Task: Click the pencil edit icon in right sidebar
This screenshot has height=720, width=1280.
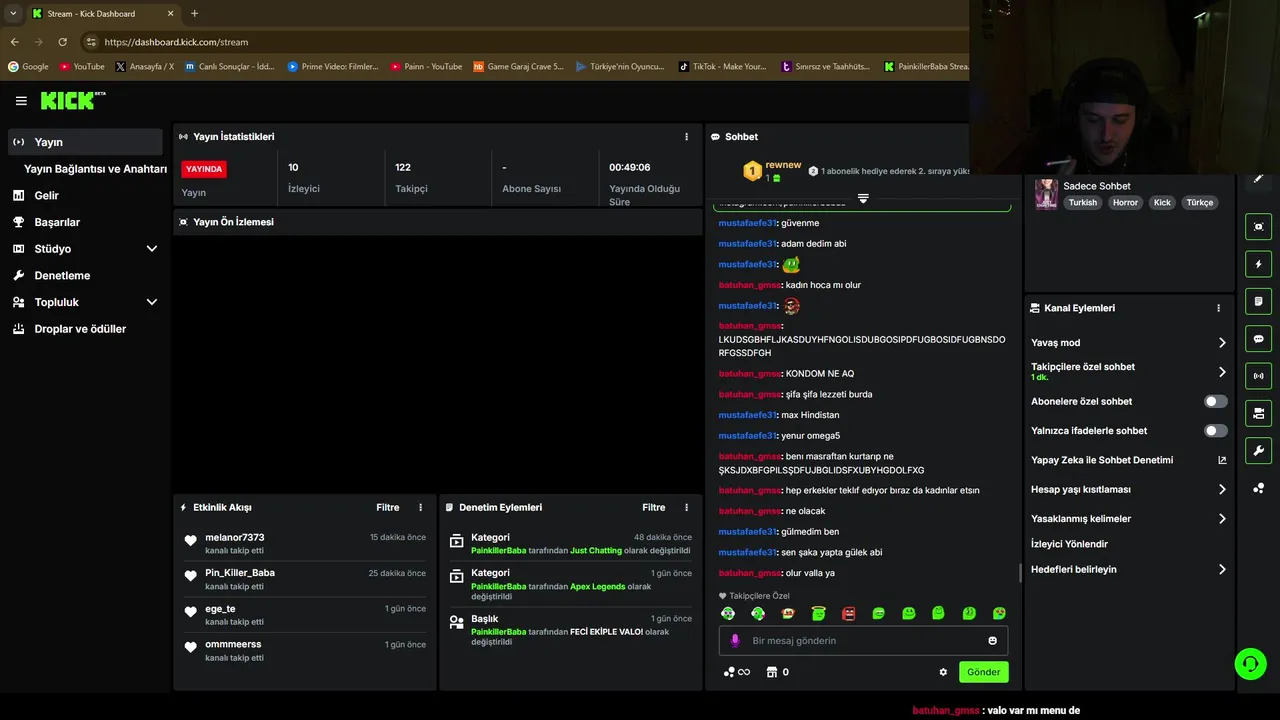Action: (x=1258, y=178)
